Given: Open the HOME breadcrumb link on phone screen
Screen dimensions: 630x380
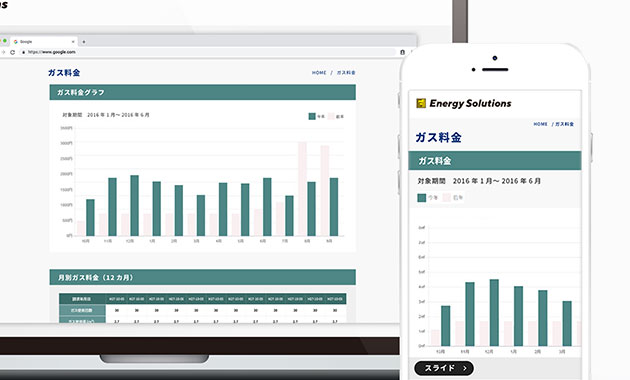Looking at the screenshot, I should [540, 124].
